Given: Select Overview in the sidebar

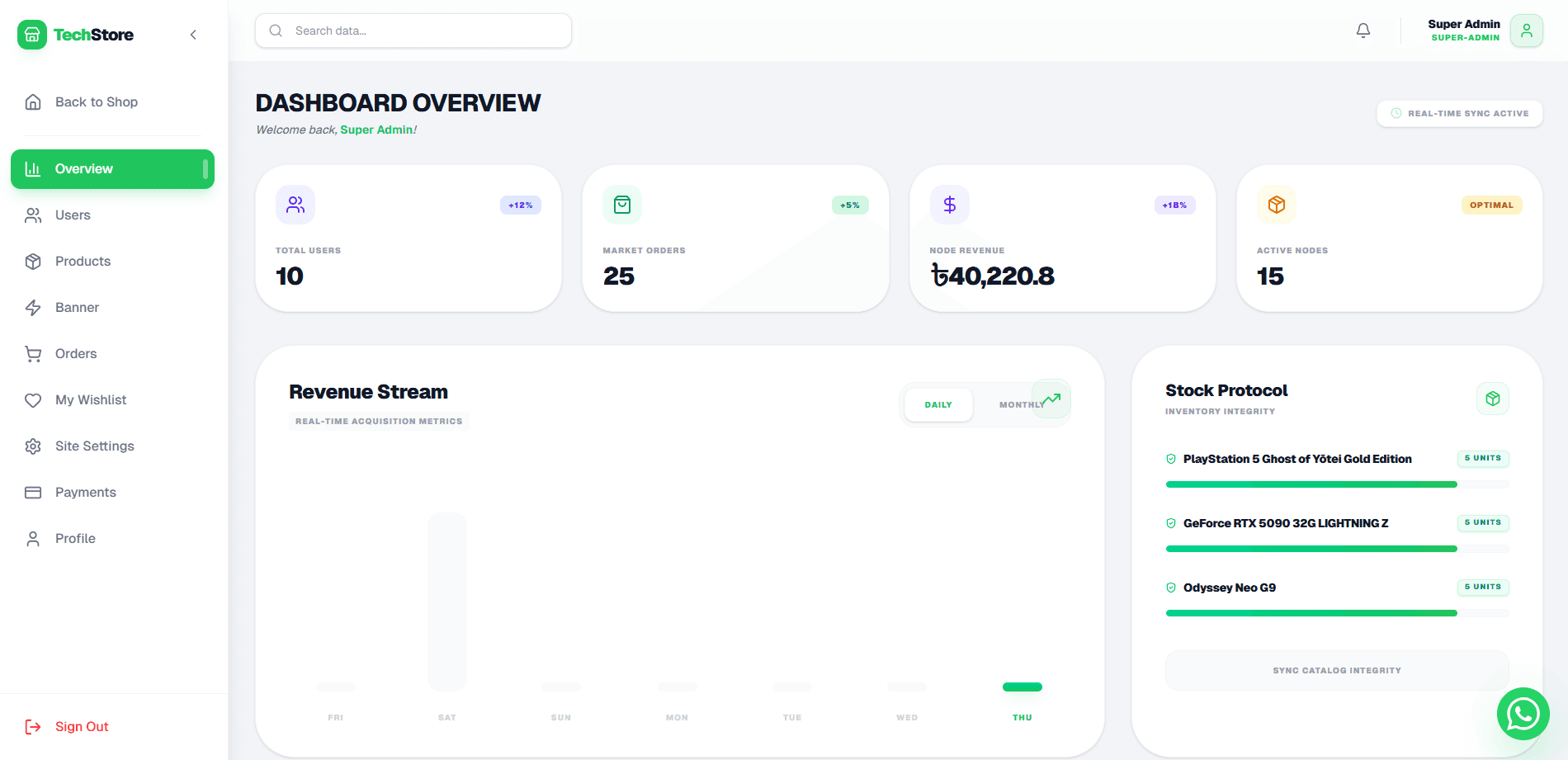Looking at the screenshot, I should 112,169.
